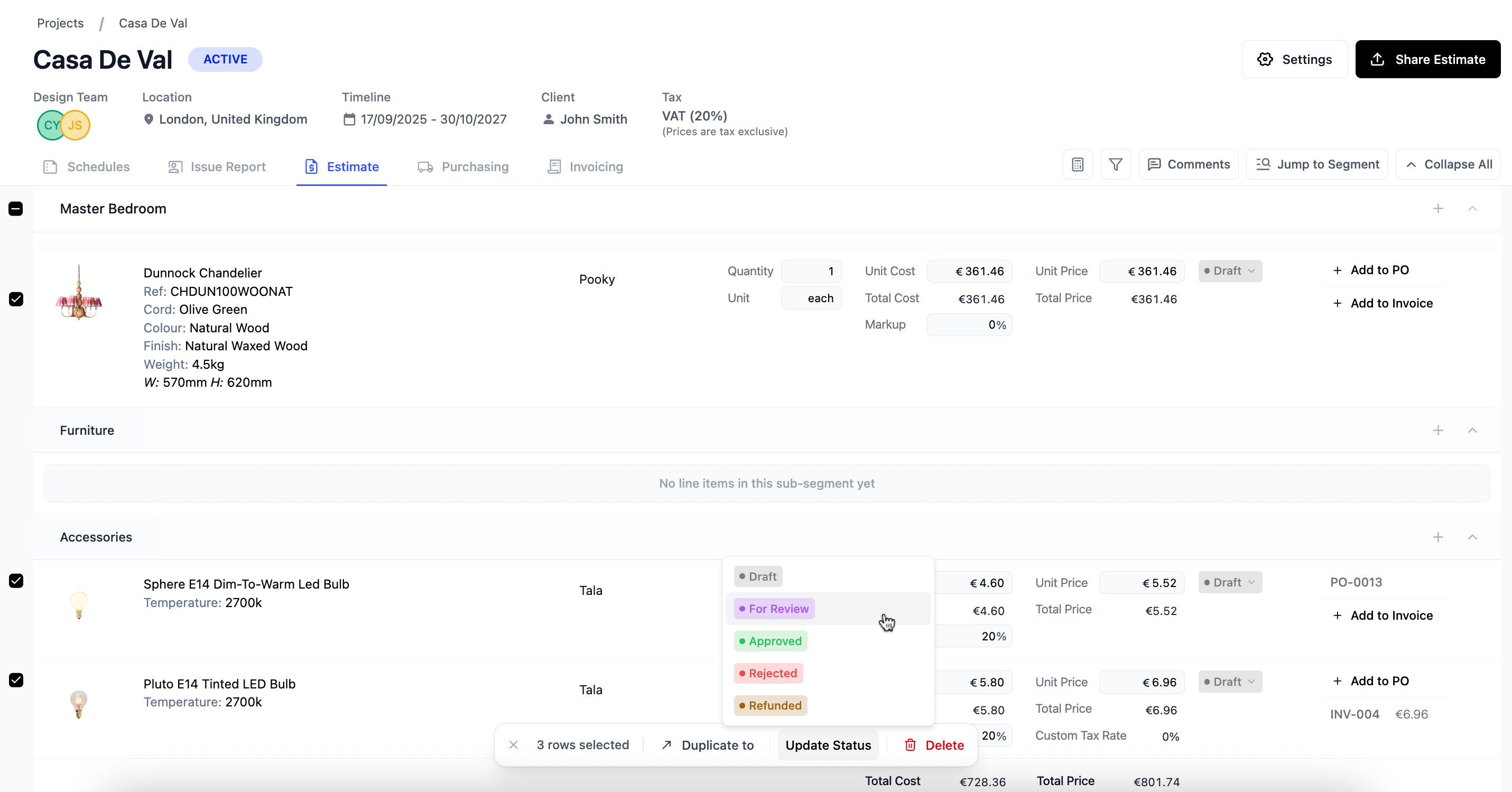Click the Share Estimate button

[x=1427, y=59]
